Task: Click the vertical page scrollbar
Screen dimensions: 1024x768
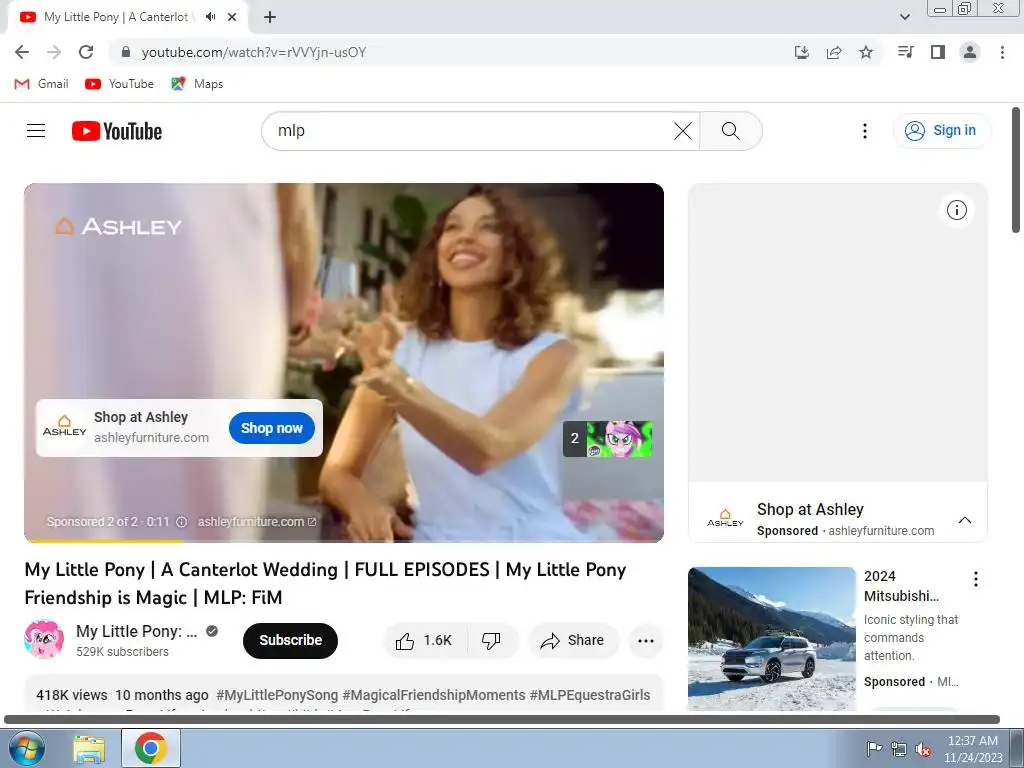Action: coord(1016,170)
